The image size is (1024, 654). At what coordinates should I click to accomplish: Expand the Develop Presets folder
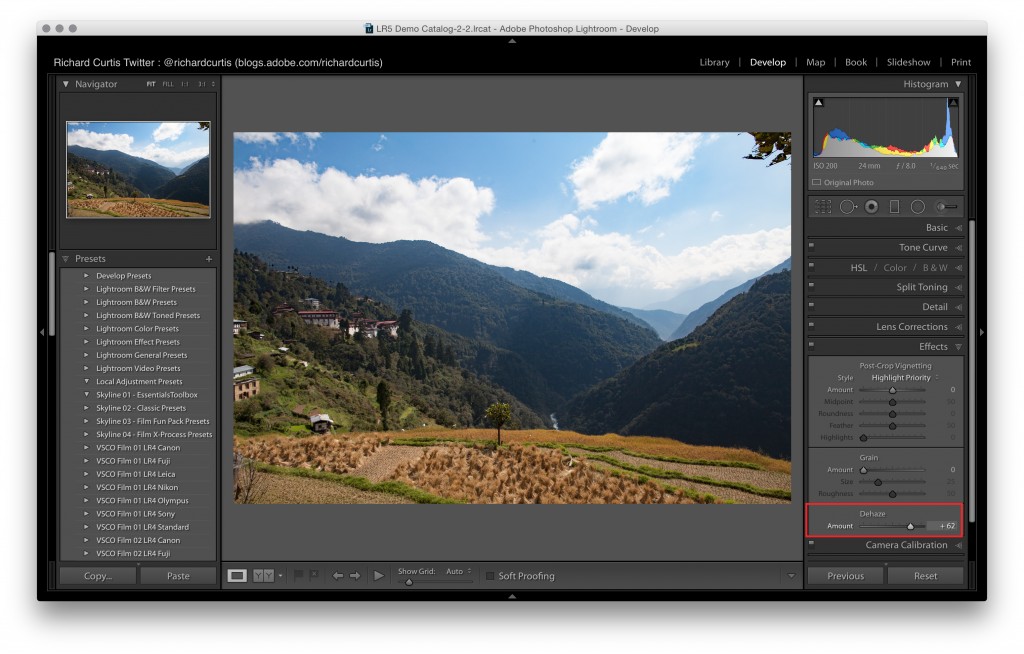coord(86,276)
